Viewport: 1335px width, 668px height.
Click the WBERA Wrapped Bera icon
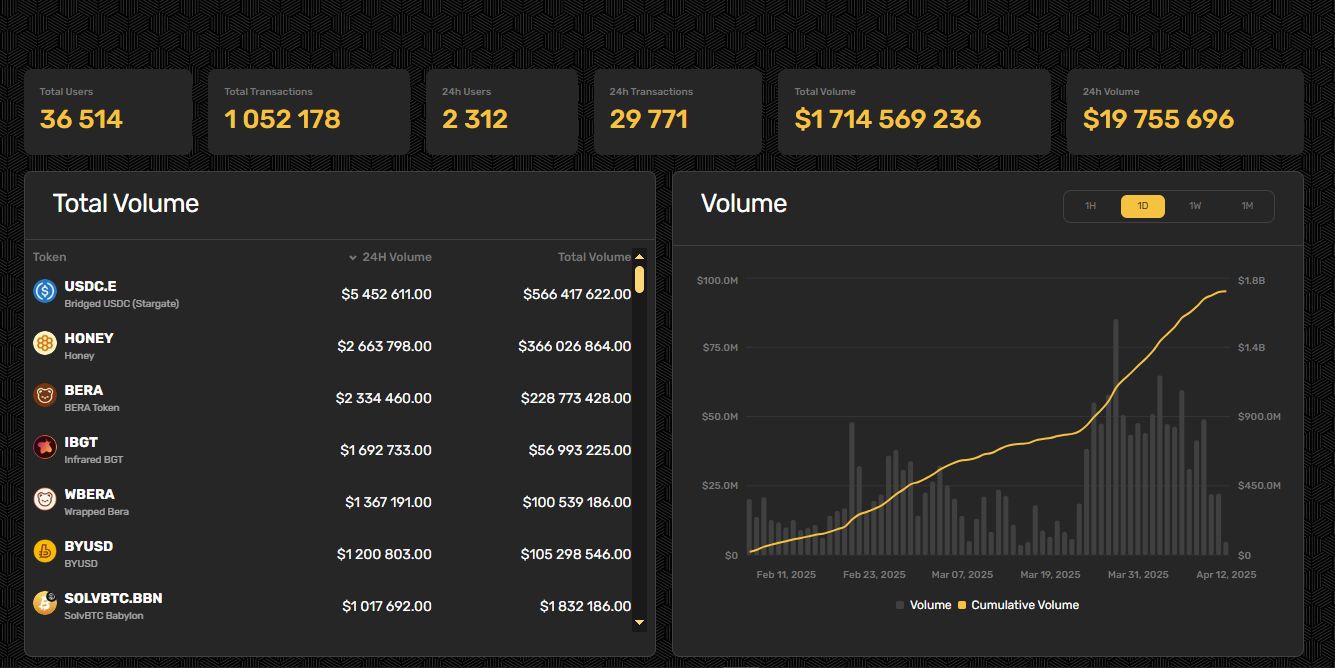click(x=45, y=499)
